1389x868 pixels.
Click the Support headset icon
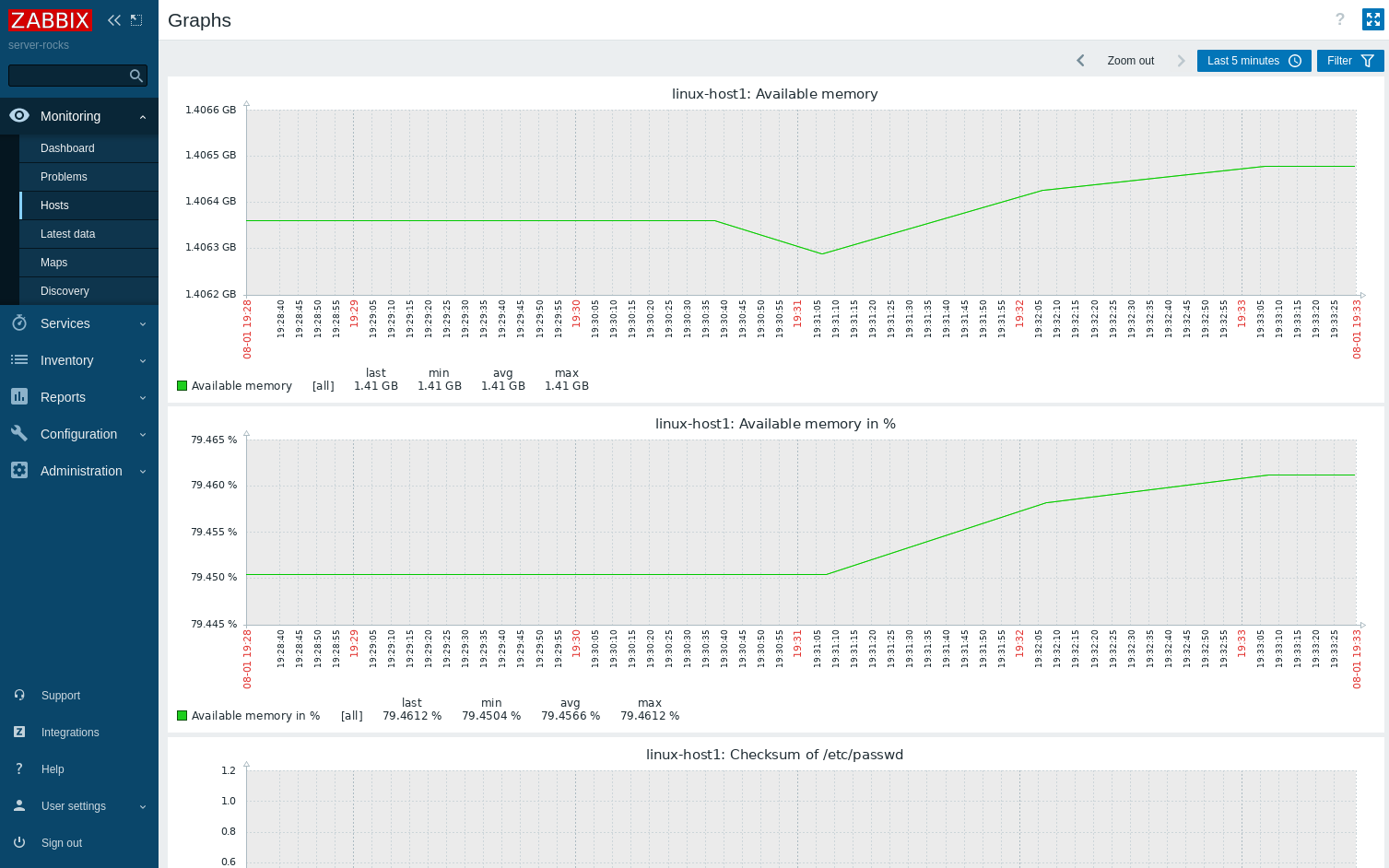coord(19,695)
